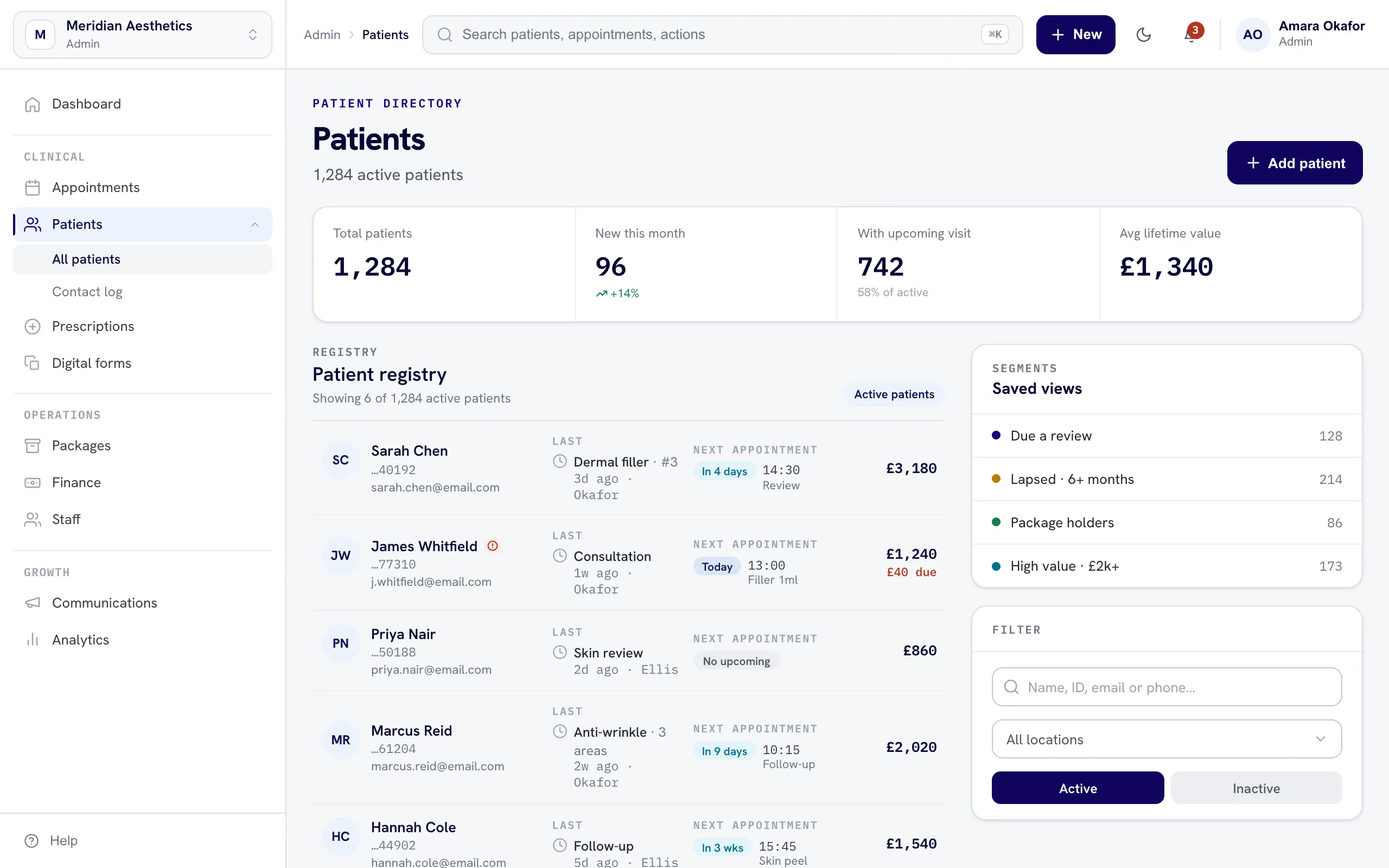
Task: Click the hannah.cole@email.com address
Action: (x=438, y=862)
